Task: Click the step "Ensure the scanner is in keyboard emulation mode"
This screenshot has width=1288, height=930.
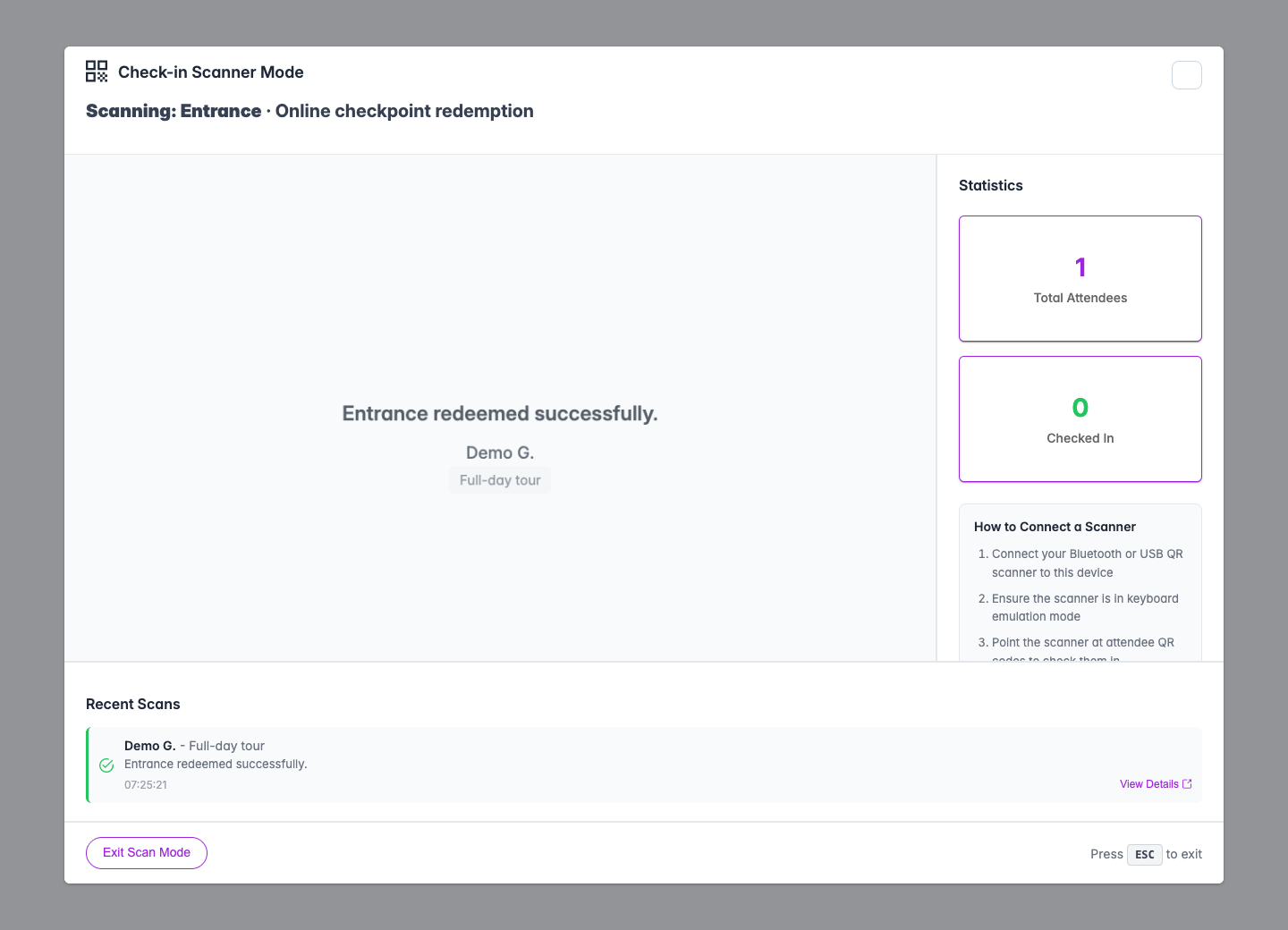Action: (x=1085, y=607)
